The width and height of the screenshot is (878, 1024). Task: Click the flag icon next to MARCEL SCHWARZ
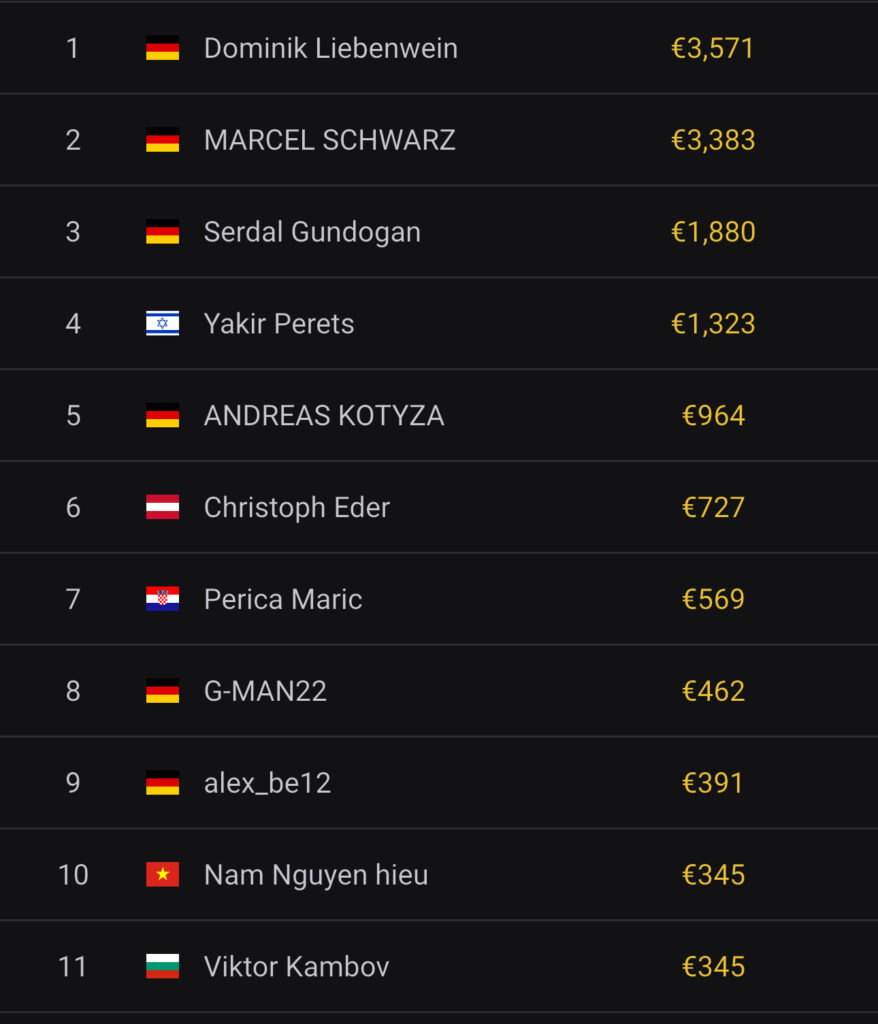pos(162,140)
